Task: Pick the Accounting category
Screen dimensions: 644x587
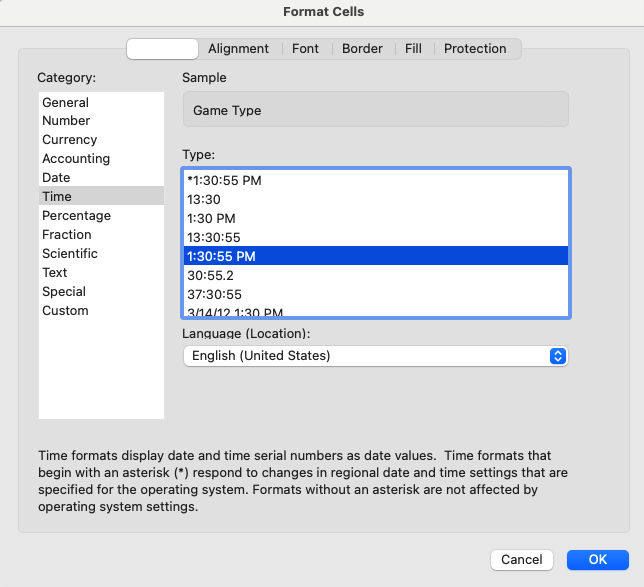Action: click(76, 159)
